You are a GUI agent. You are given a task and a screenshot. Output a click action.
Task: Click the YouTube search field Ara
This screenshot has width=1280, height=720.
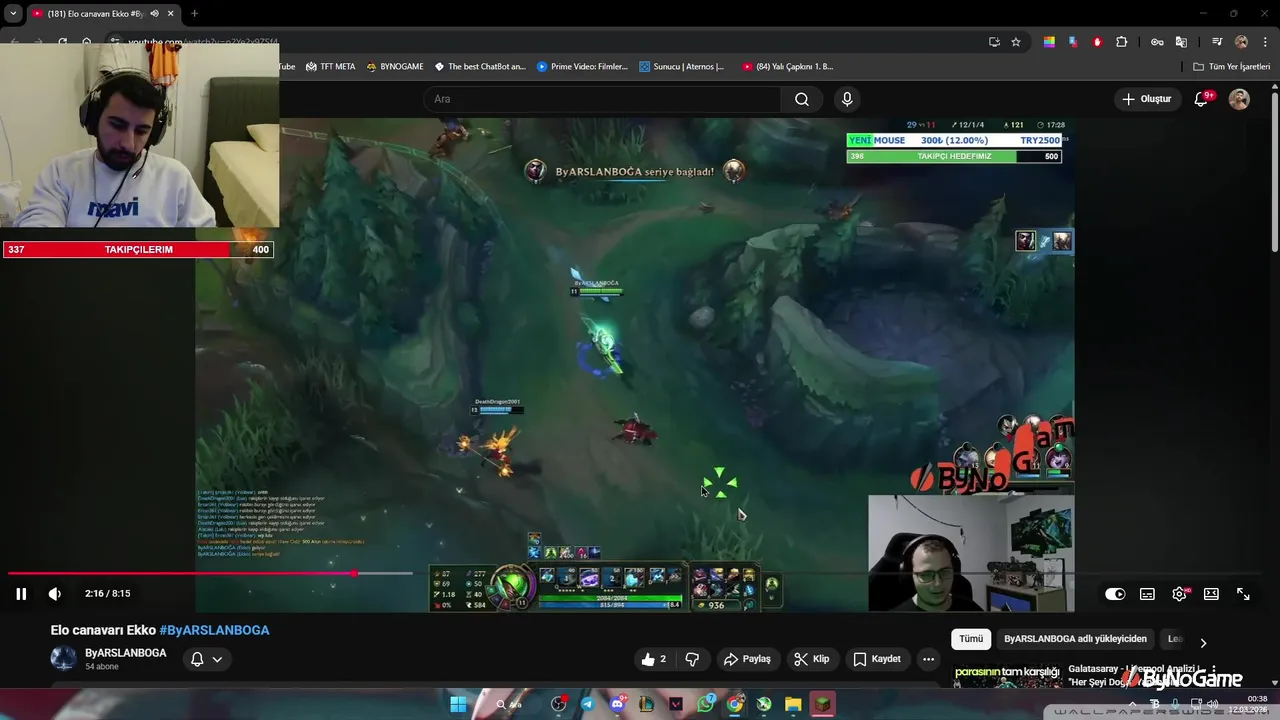602,99
